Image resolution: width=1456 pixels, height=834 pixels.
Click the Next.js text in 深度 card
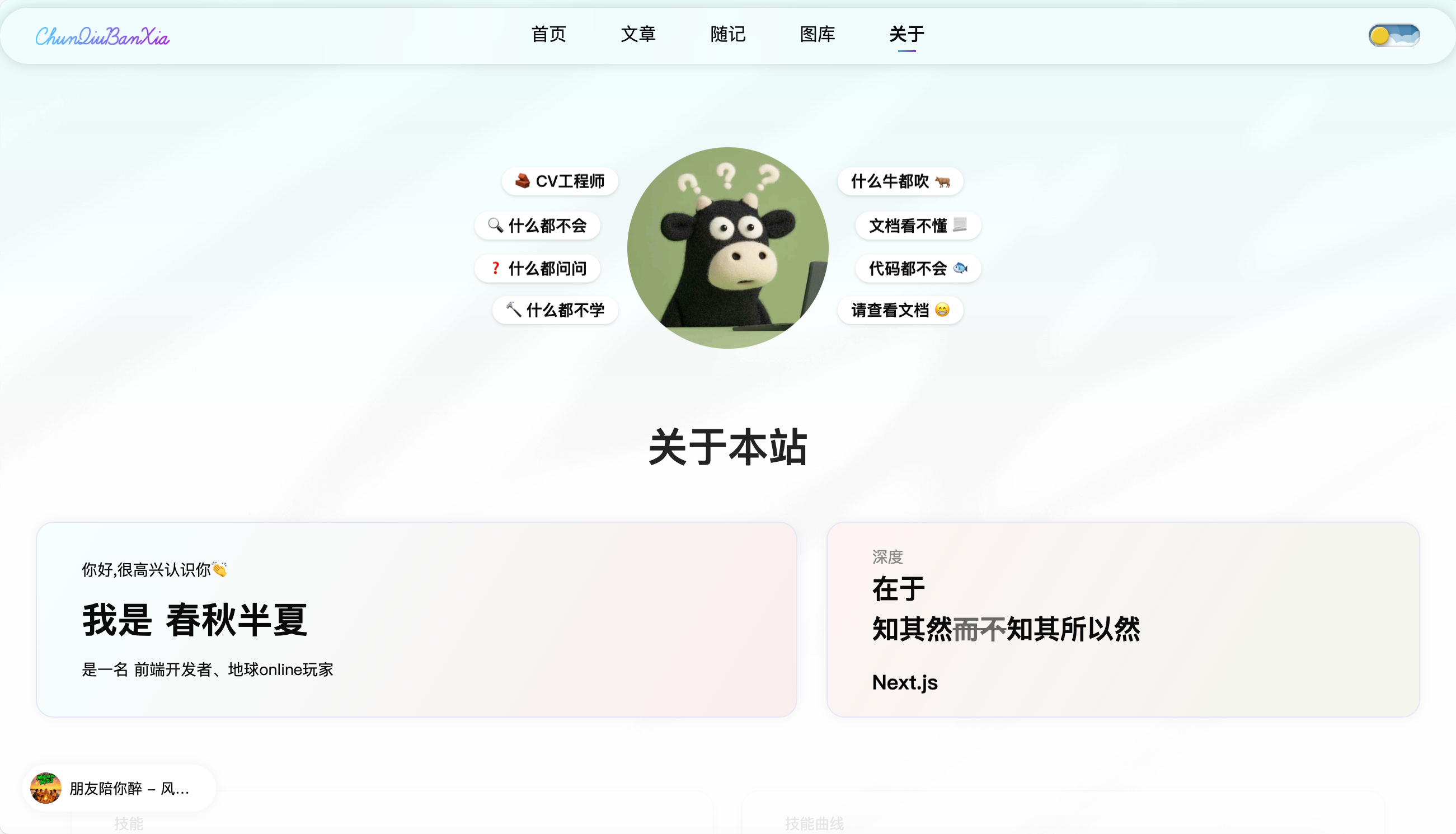pyautogui.click(x=905, y=682)
